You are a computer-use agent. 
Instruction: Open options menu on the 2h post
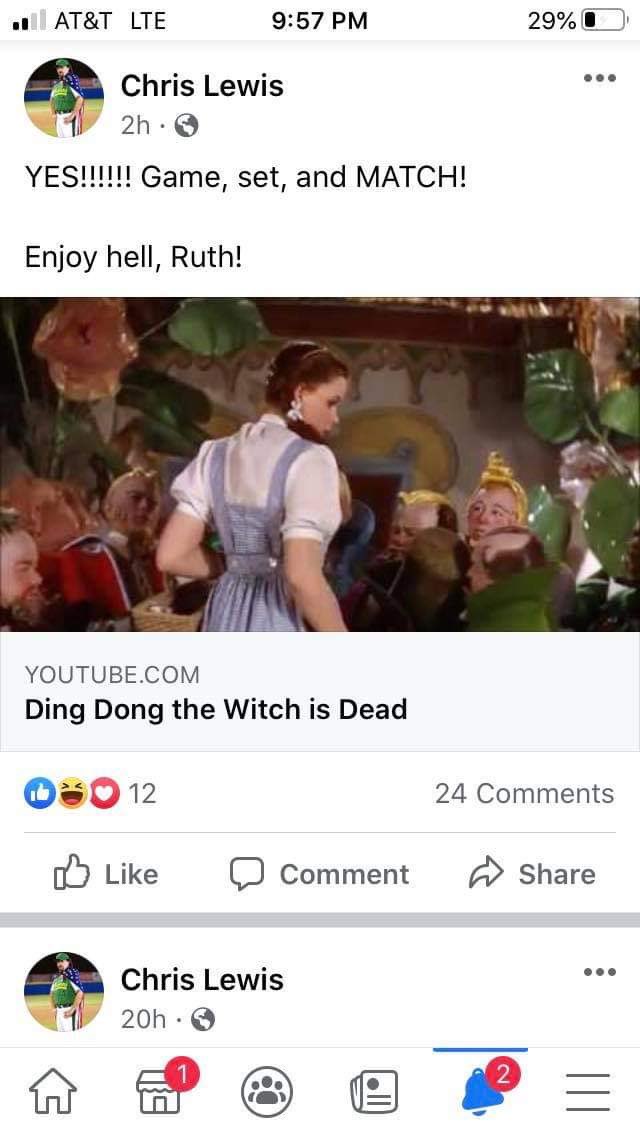click(600, 78)
